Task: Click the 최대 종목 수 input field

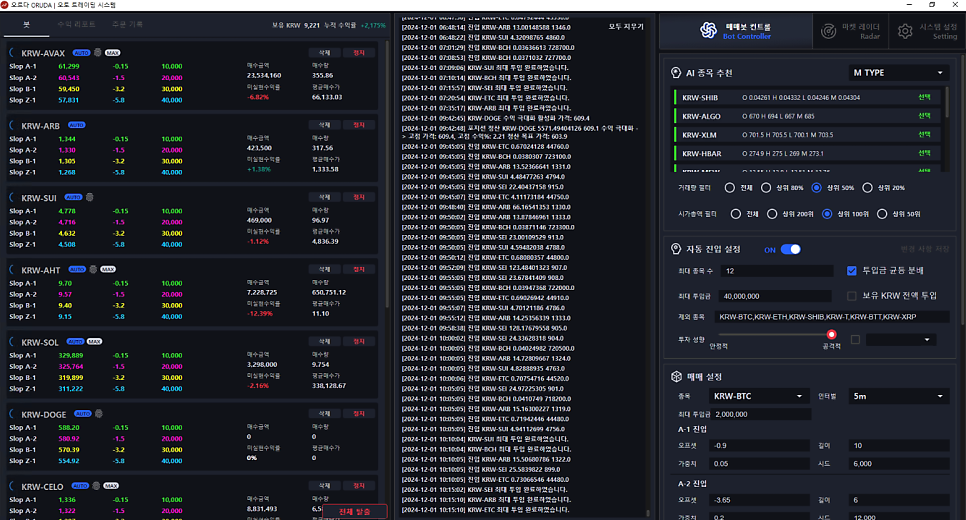Action: tap(777, 270)
